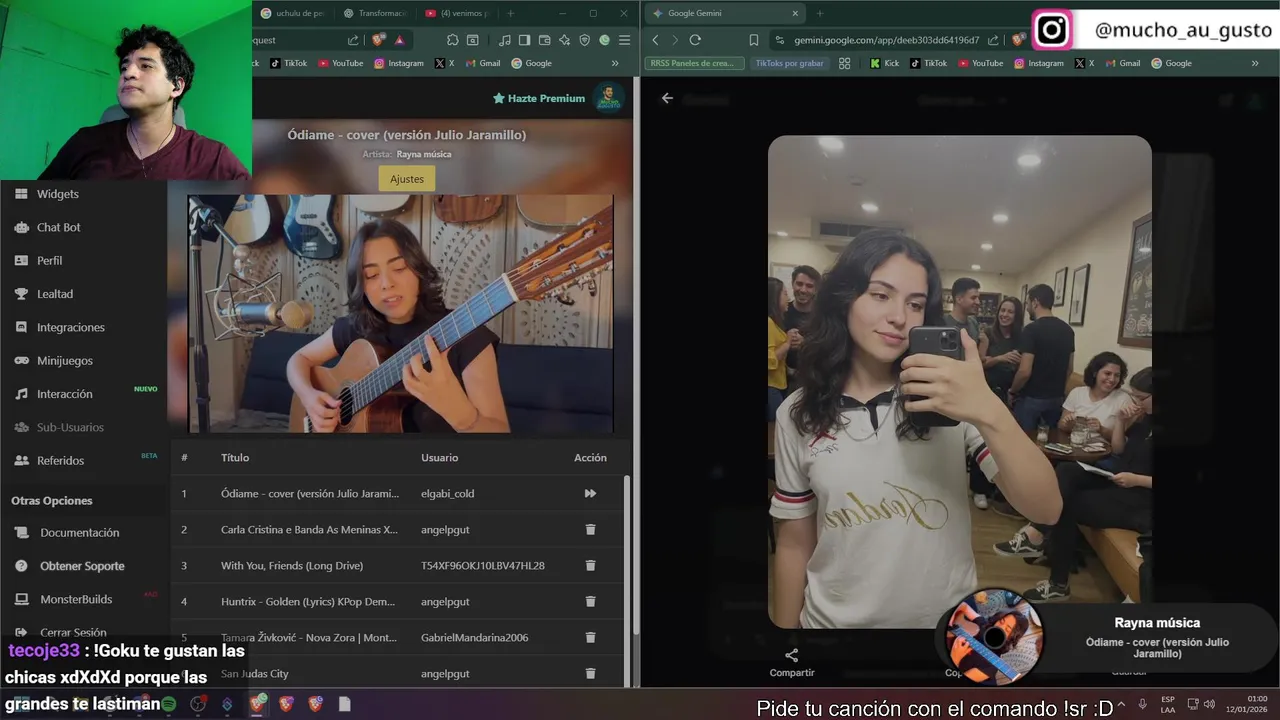Skip the current song Ódiame in queue
This screenshot has height=720, width=1280.
[x=590, y=493]
